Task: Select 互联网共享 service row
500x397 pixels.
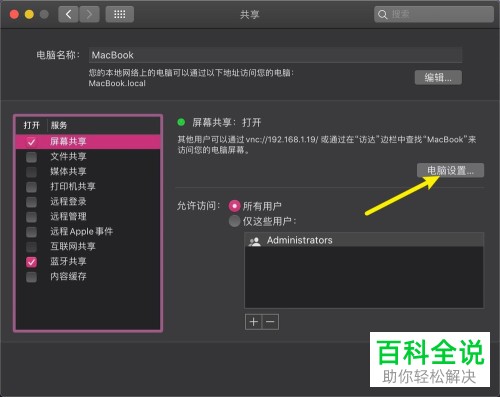Action: pyautogui.click(x=88, y=247)
